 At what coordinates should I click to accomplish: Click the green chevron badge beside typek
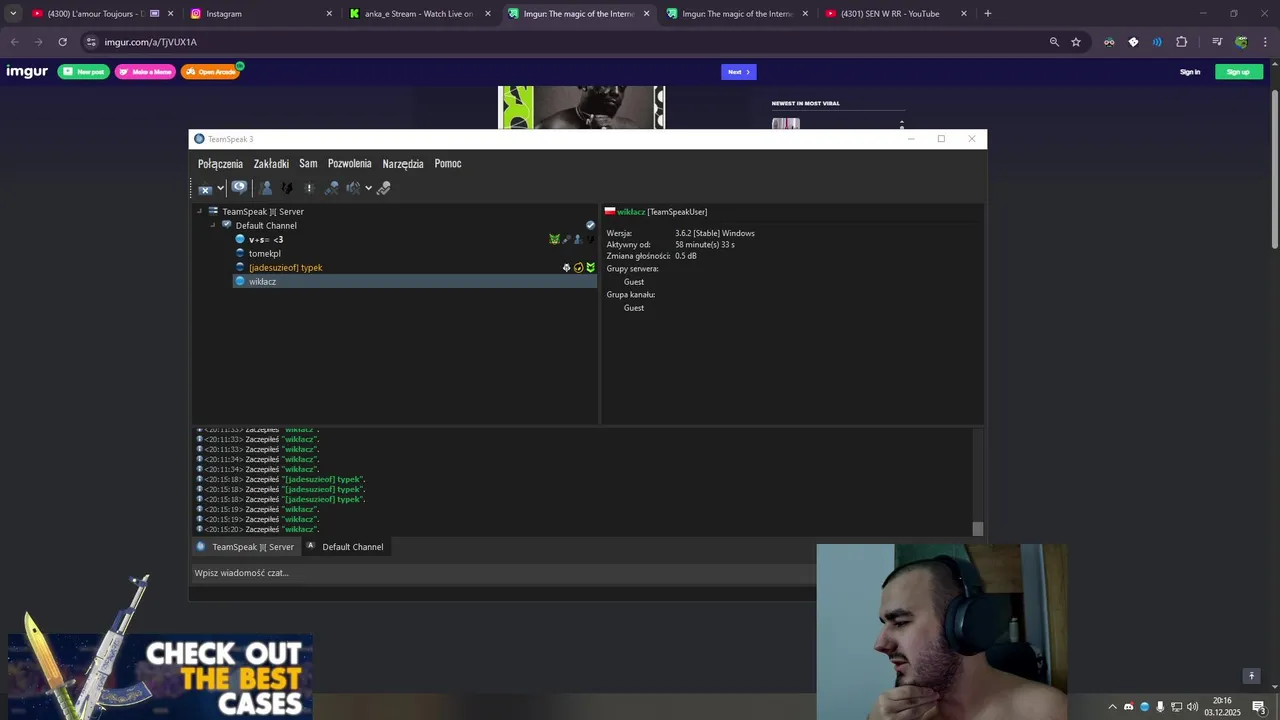(590, 268)
